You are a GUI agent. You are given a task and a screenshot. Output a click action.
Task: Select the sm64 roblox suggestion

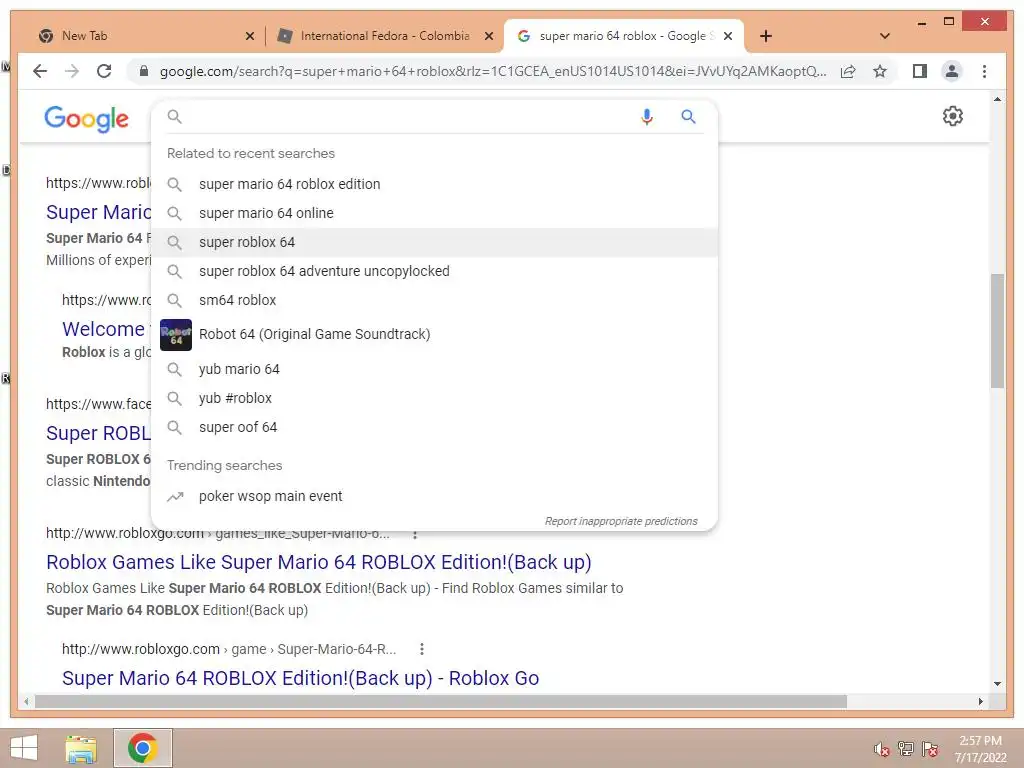tap(434, 300)
